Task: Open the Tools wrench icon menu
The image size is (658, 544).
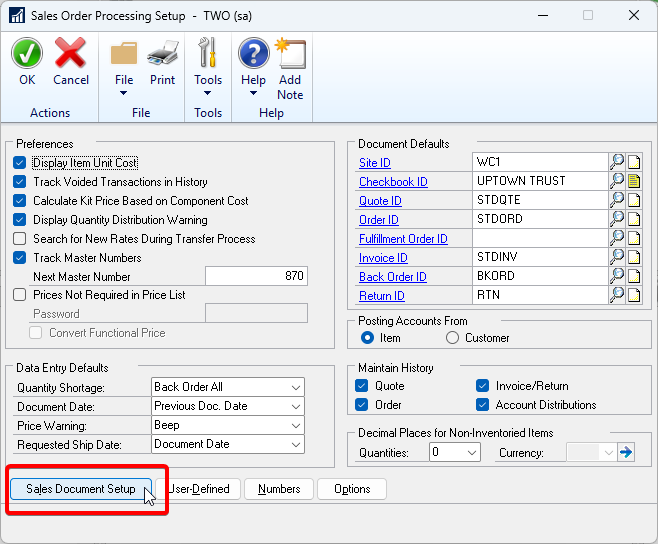Action: tap(208, 62)
